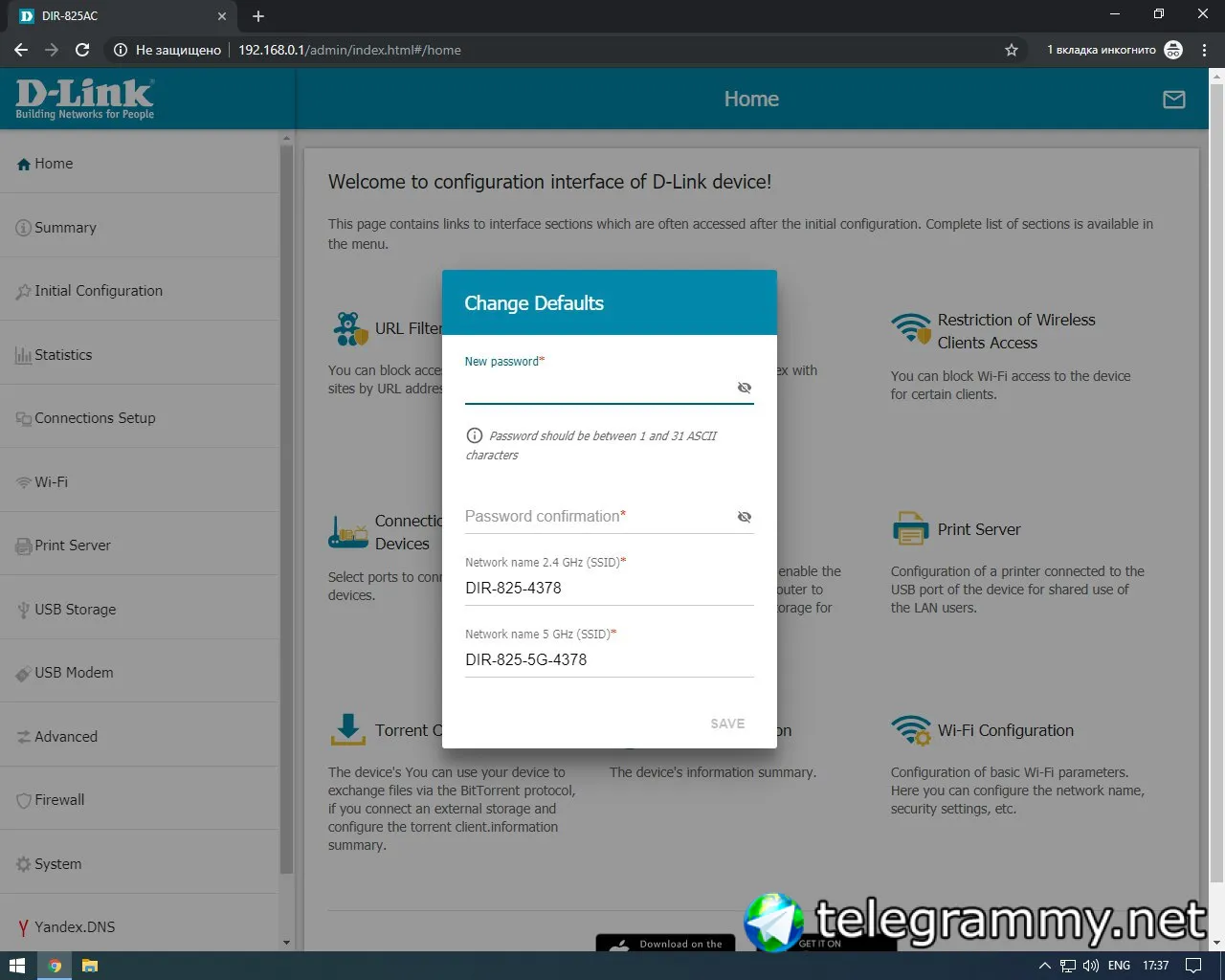Click the SAVE button in Change Defaults
This screenshot has width=1225, height=980.
click(727, 724)
